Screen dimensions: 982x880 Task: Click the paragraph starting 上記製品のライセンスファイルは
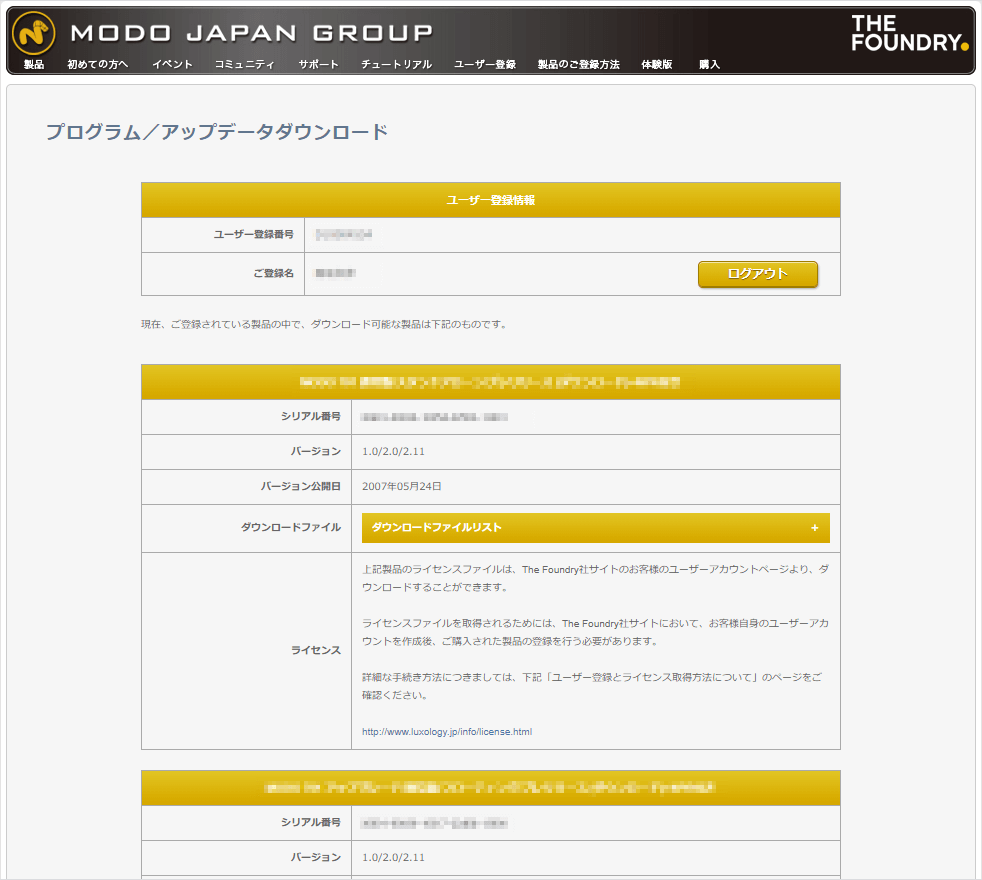pos(596,578)
